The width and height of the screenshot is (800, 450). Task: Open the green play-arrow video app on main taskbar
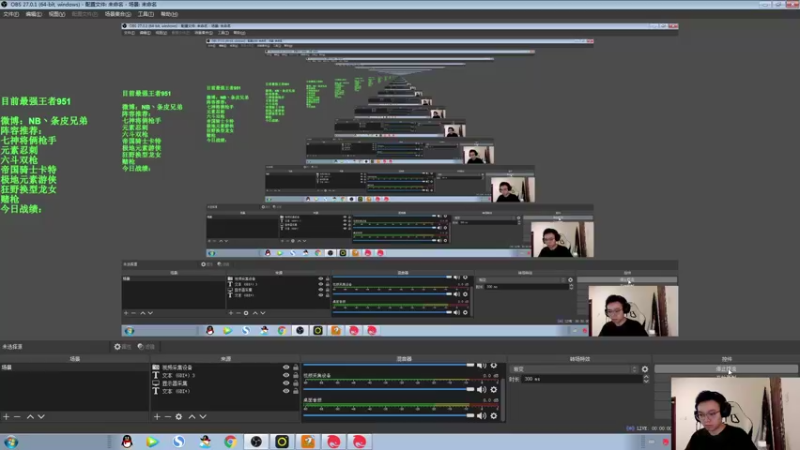pyautogui.click(x=152, y=442)
